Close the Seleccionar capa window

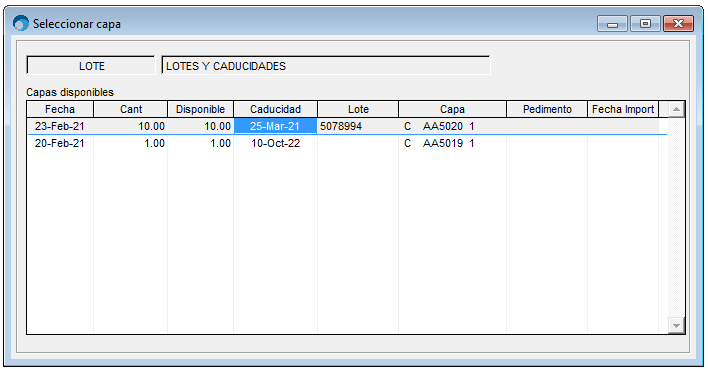(x=678, y=23)
